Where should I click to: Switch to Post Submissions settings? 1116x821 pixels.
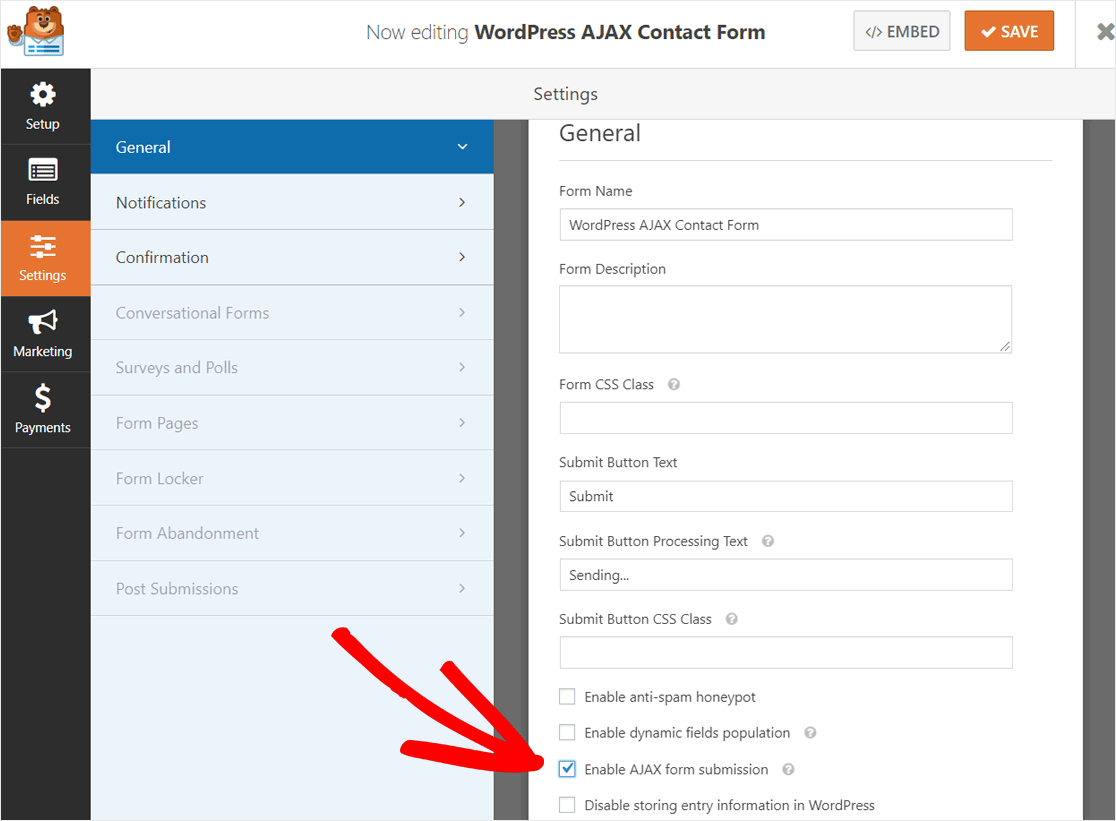click(291, 588)
